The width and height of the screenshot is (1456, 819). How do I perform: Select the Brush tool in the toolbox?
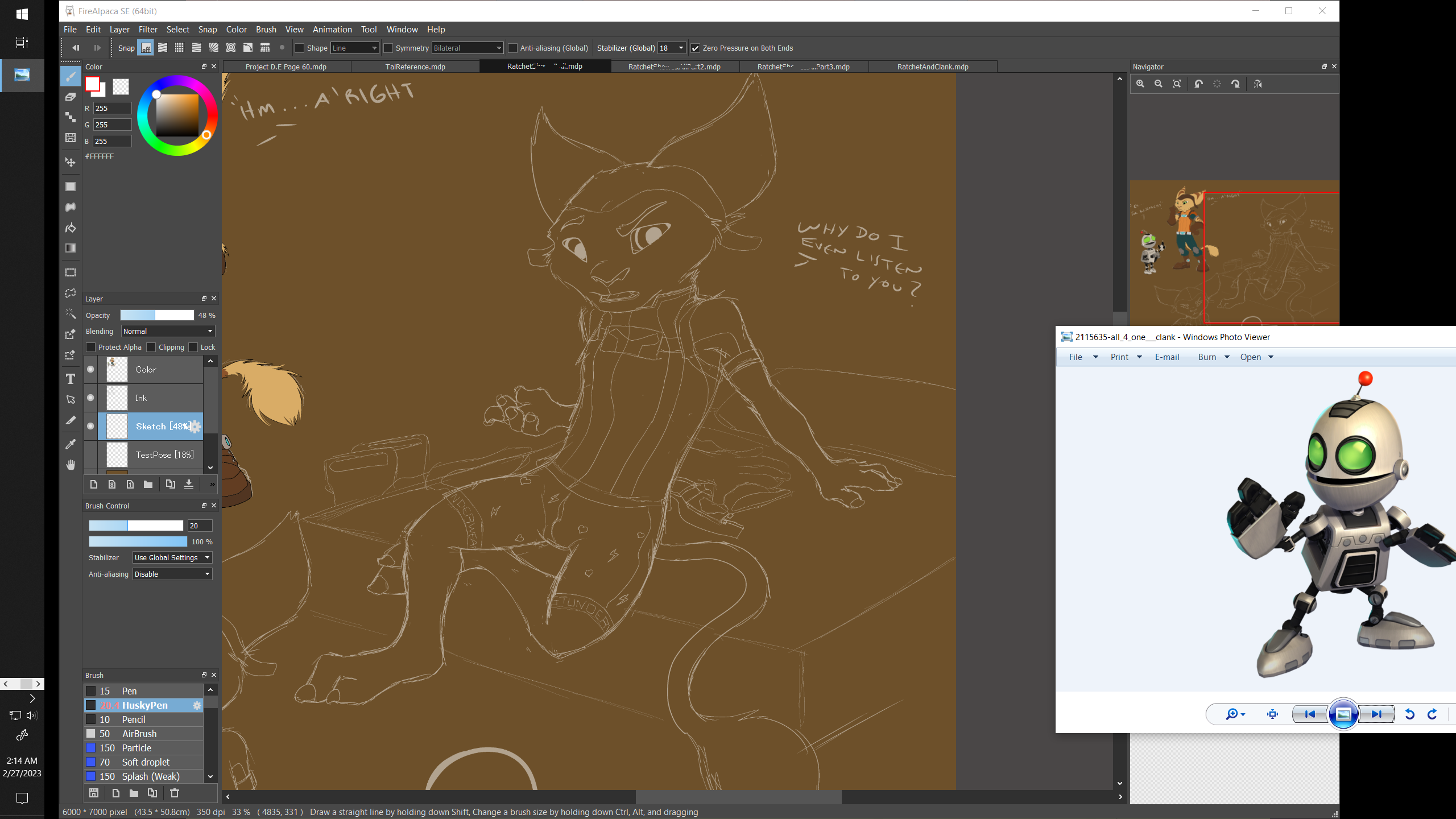tap(71, 76)
